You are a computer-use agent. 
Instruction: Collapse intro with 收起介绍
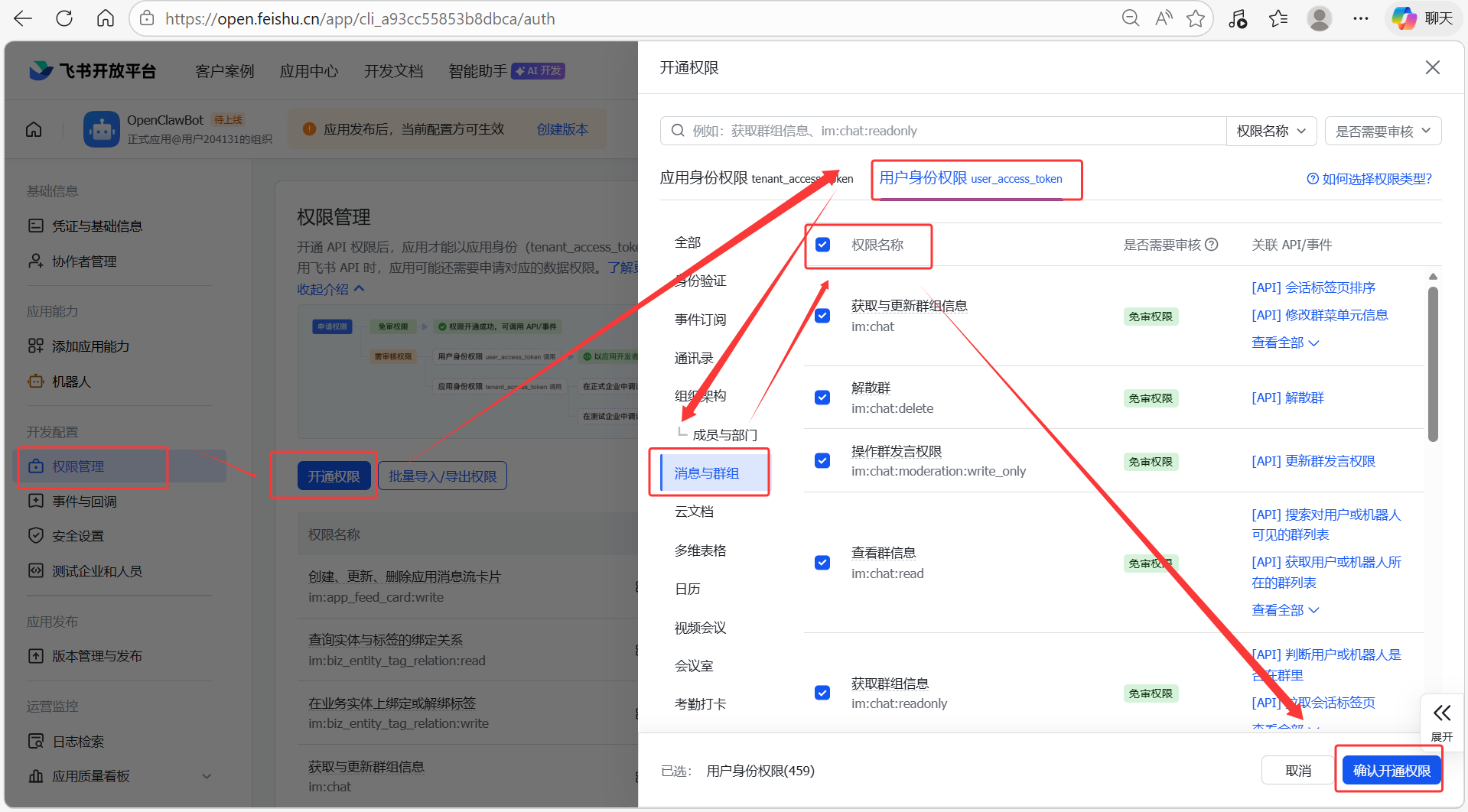pyautogui.click(x=330, y=289)
